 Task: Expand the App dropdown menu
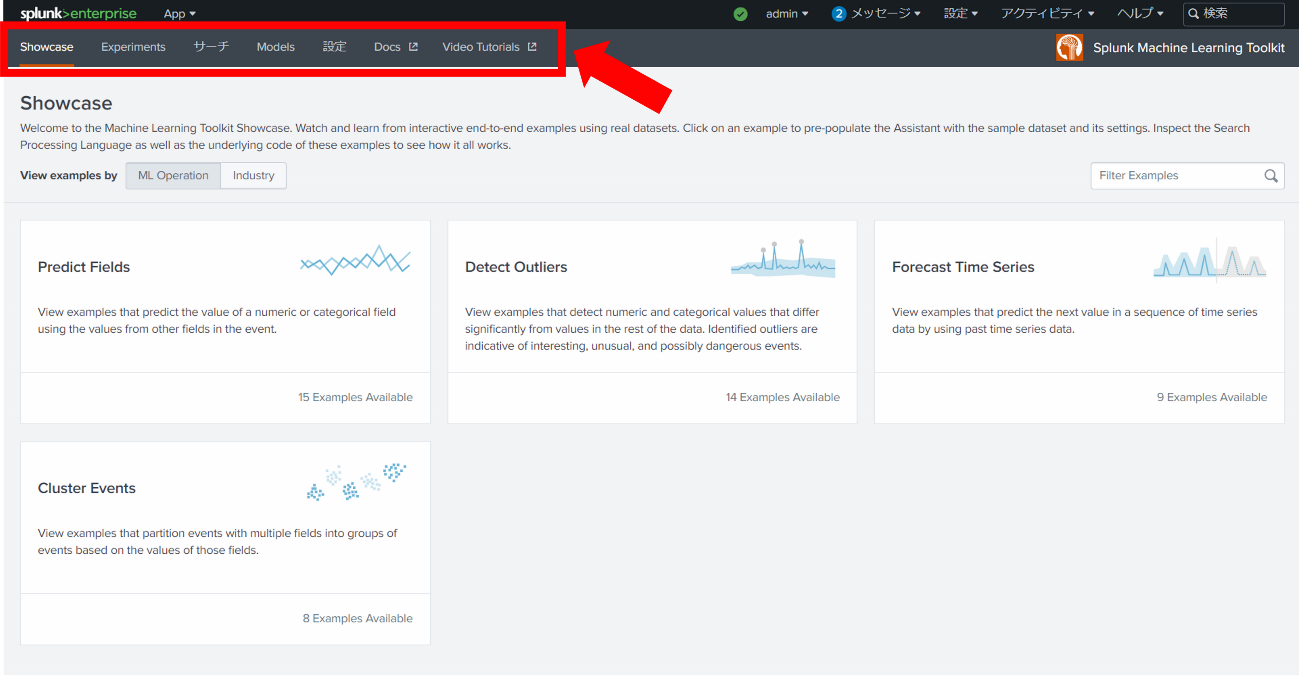(x=179, y=14)
